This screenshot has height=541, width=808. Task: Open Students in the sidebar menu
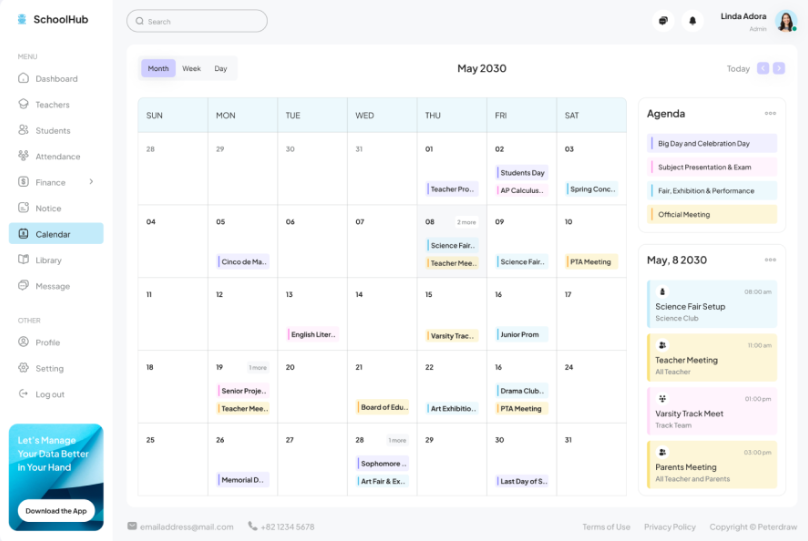point(52,130)
